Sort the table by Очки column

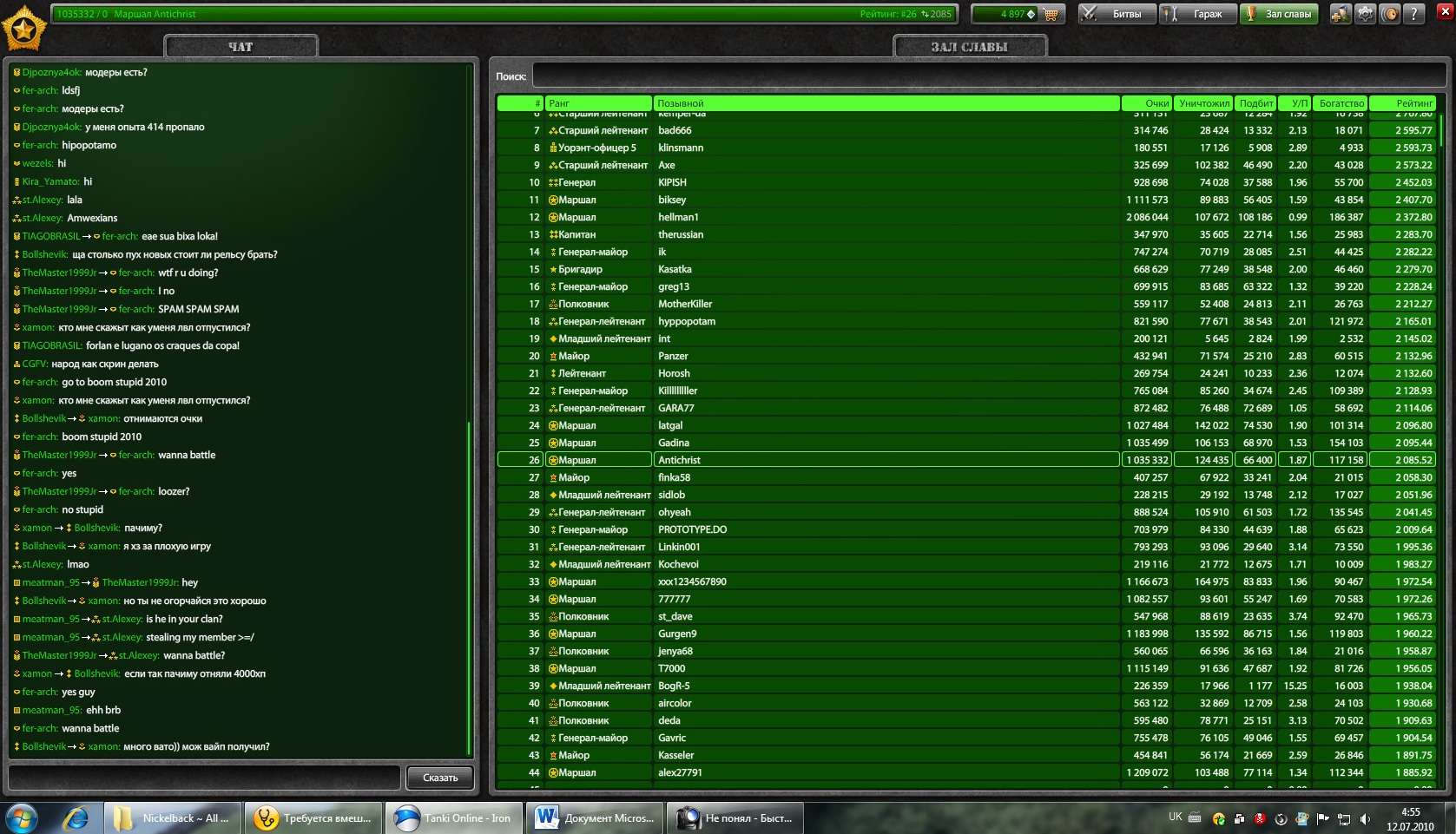point(1147,103)
